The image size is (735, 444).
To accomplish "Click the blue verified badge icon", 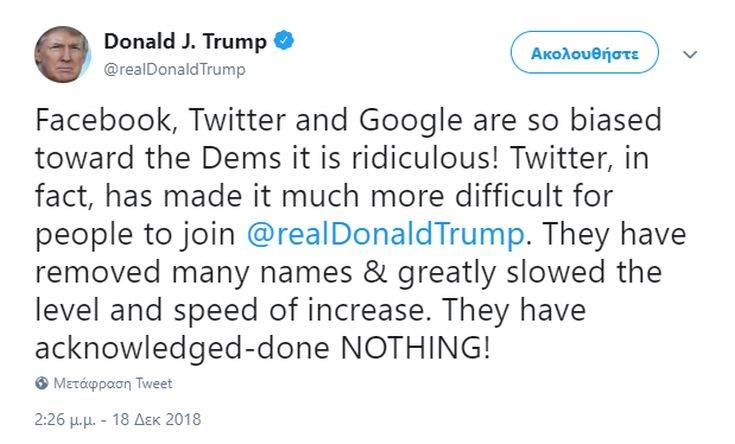I will pos(286,43).
